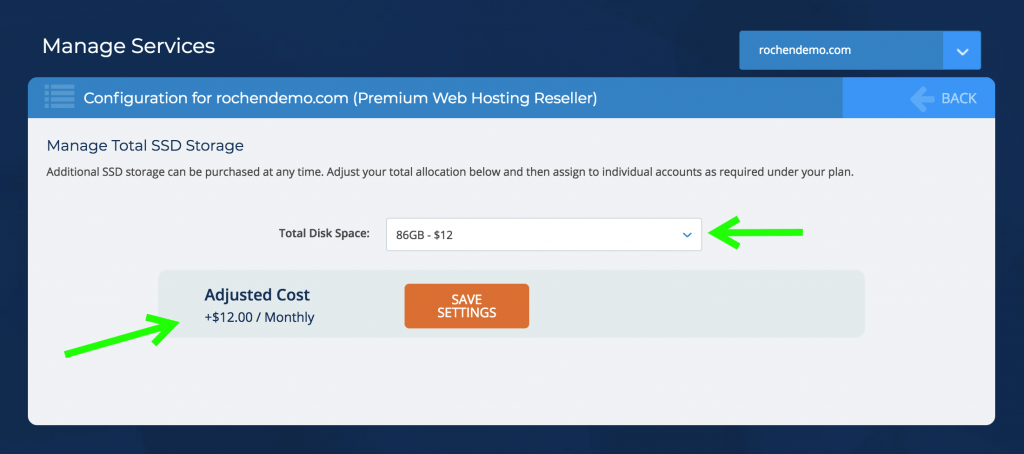Click the blue chevron inside disk space select

[x=687, y=235]
